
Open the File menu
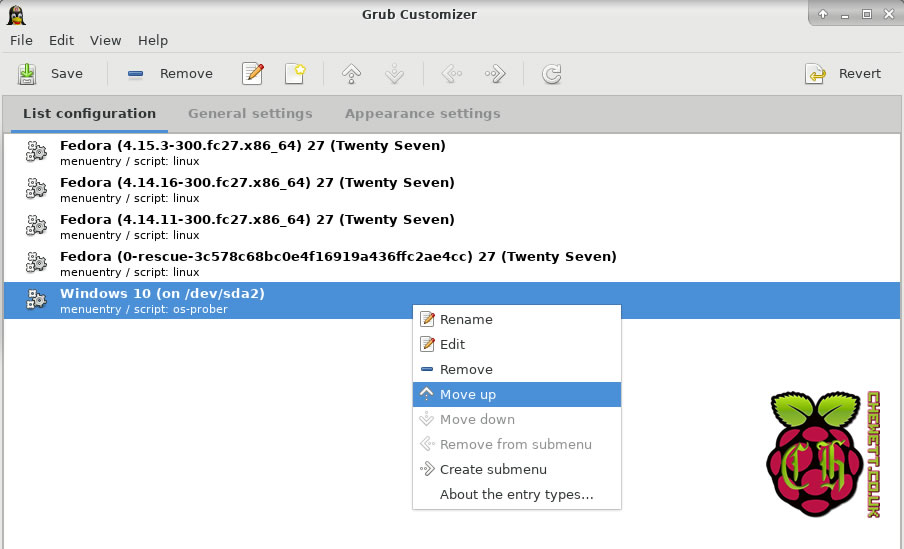(21, 40)
